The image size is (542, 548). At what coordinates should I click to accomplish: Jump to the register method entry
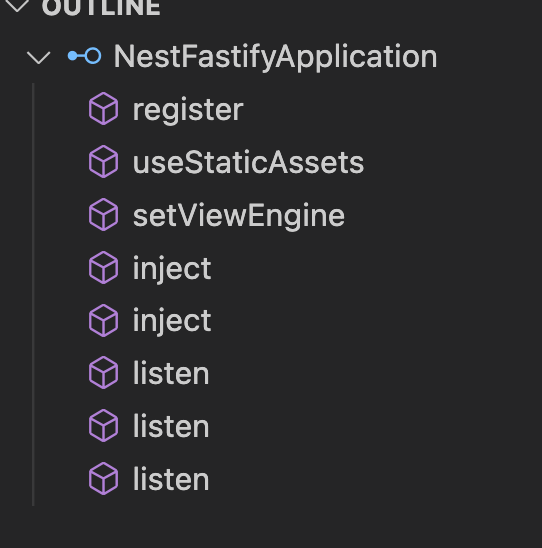(x=188, y=110)
